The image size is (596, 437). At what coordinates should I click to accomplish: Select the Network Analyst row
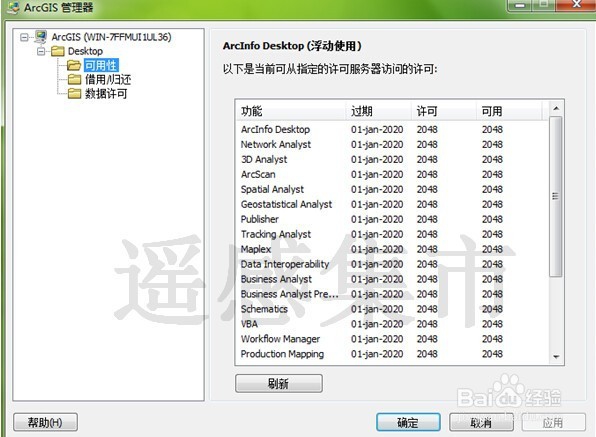[x=392, y=144]
